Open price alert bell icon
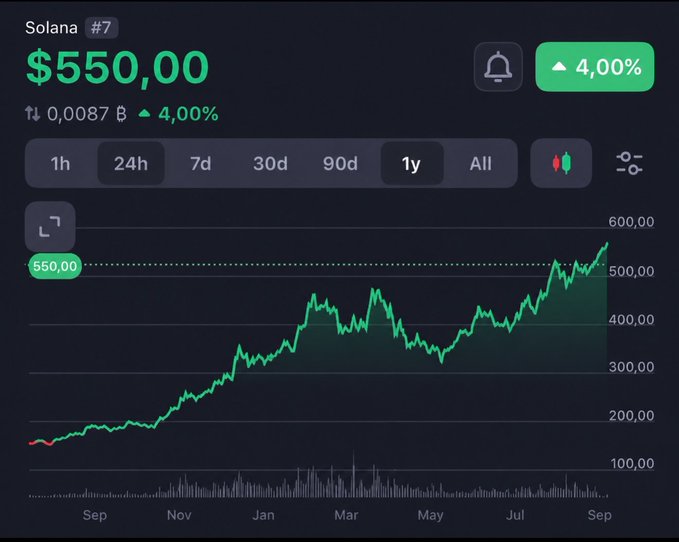This screenshot has height=542, width=679. click(x=498, y=67)
